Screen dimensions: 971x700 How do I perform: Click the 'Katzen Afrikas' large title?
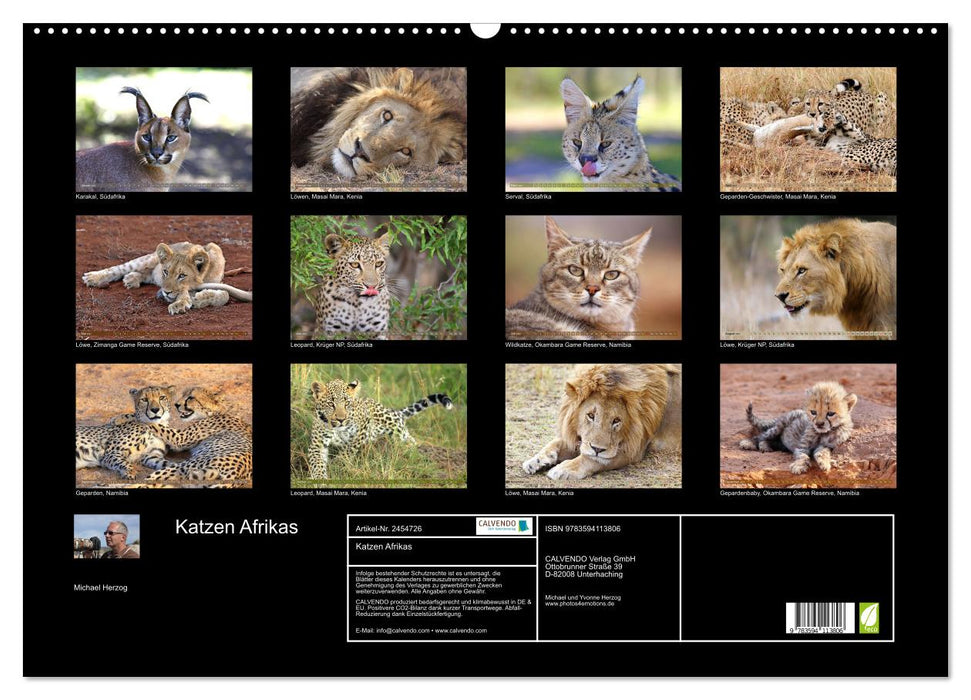coord(237,527)
